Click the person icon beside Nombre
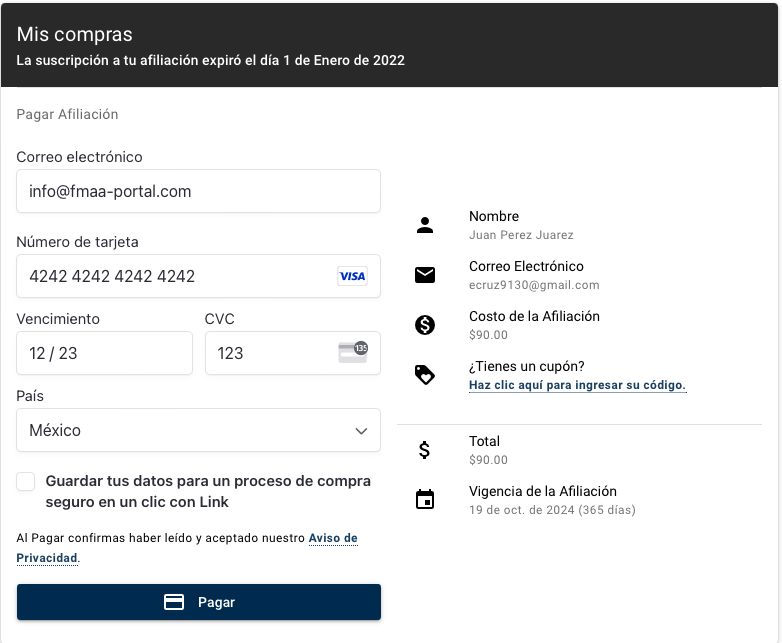 [424, 225]
